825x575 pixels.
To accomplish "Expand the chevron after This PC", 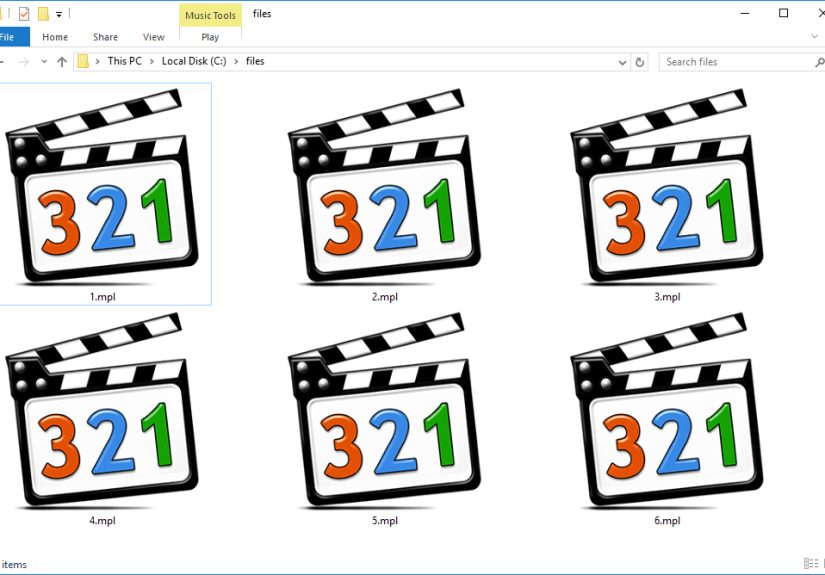I will [x=152, y=62].
